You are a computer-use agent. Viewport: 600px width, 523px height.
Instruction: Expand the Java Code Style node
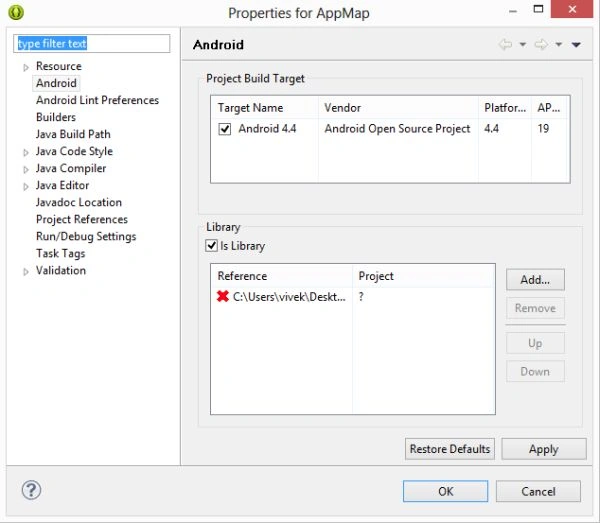(x=26, y=153)
